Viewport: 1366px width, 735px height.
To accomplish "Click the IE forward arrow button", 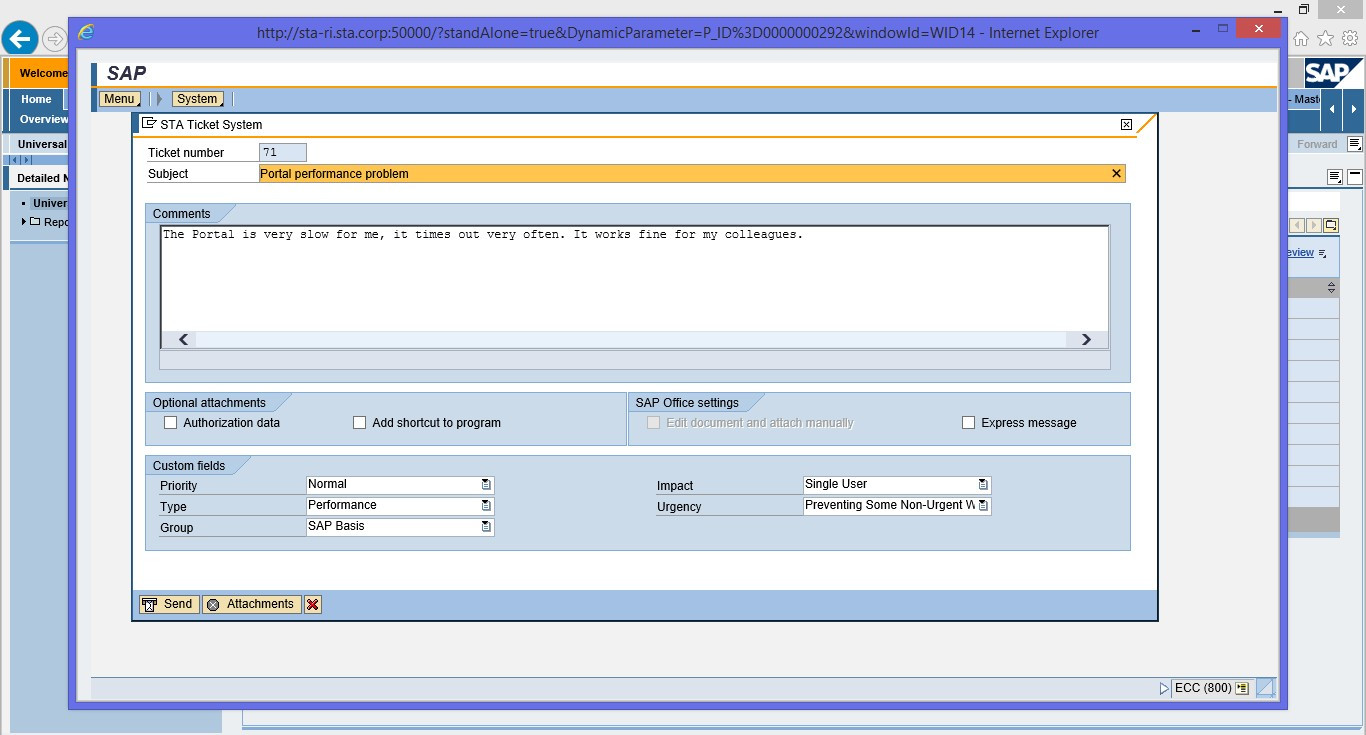I will 55,39.
